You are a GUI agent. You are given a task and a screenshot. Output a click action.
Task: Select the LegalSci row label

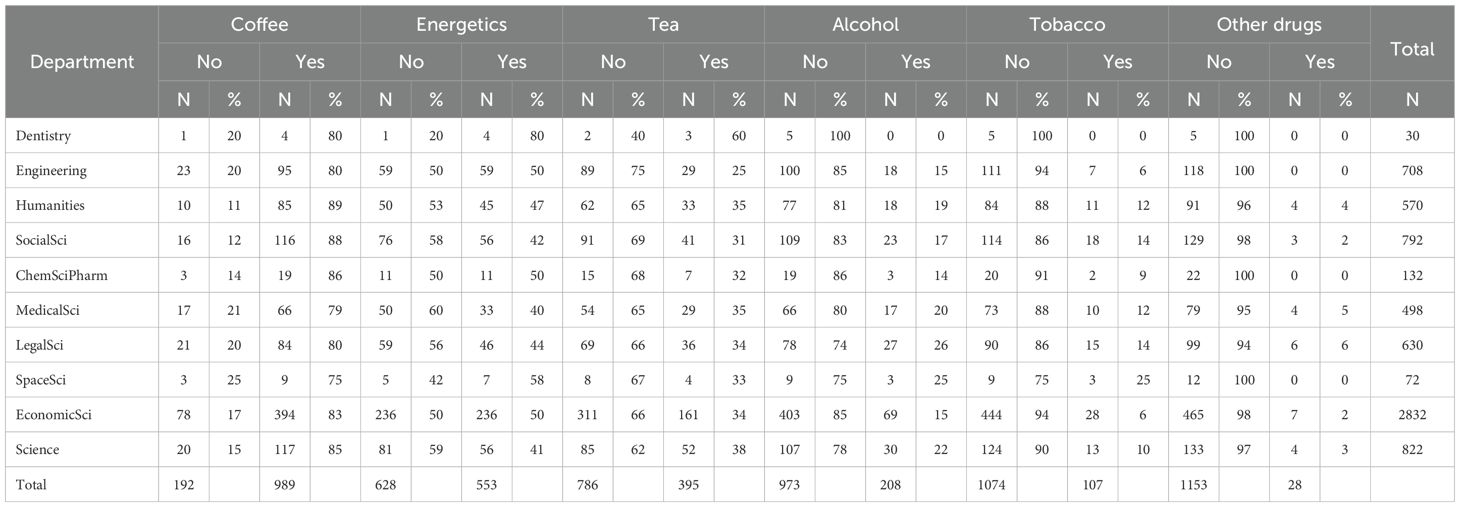coord(40,345)
